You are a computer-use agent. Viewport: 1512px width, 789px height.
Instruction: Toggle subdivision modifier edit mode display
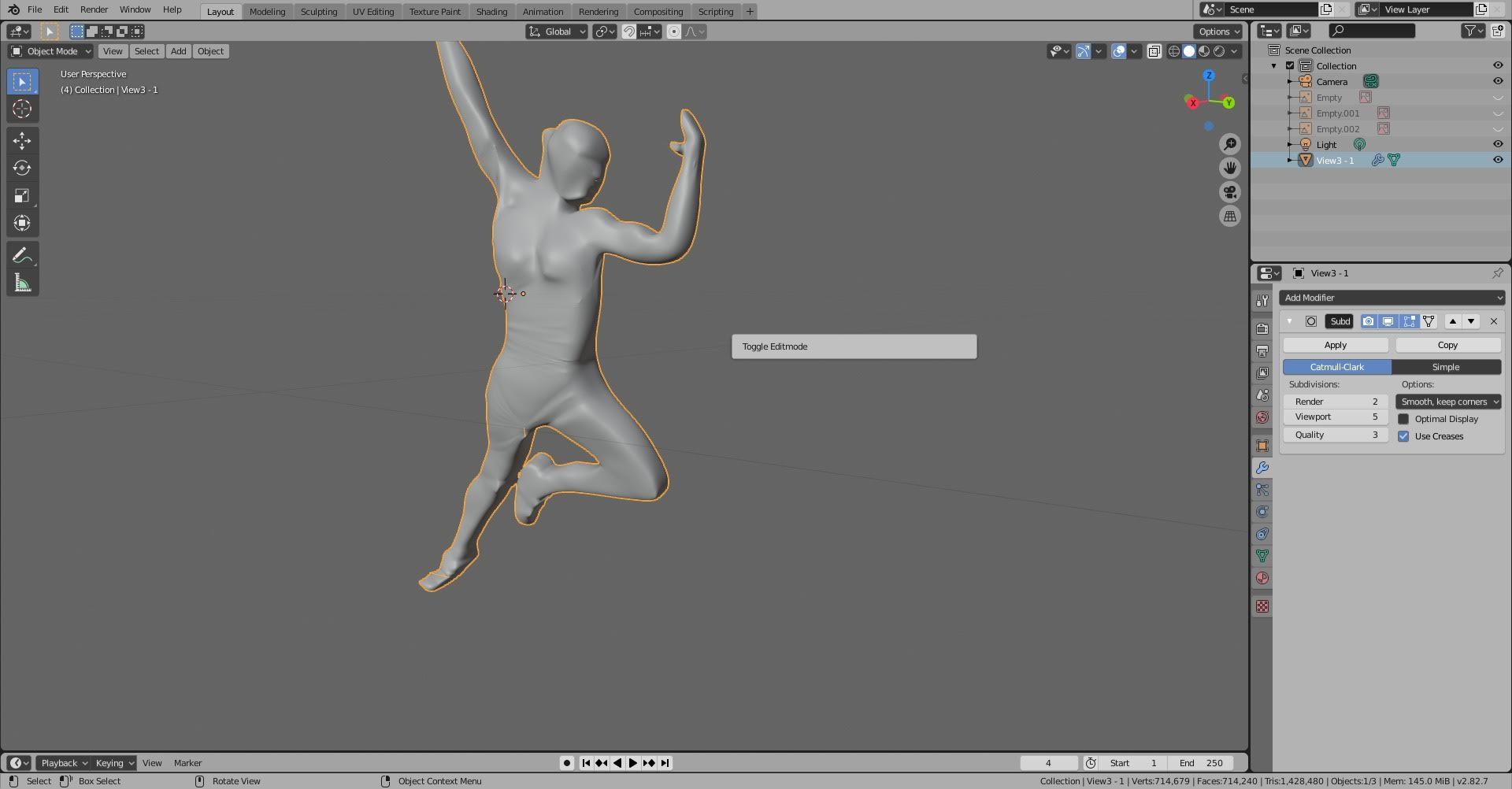click(x=1409, y=321)
